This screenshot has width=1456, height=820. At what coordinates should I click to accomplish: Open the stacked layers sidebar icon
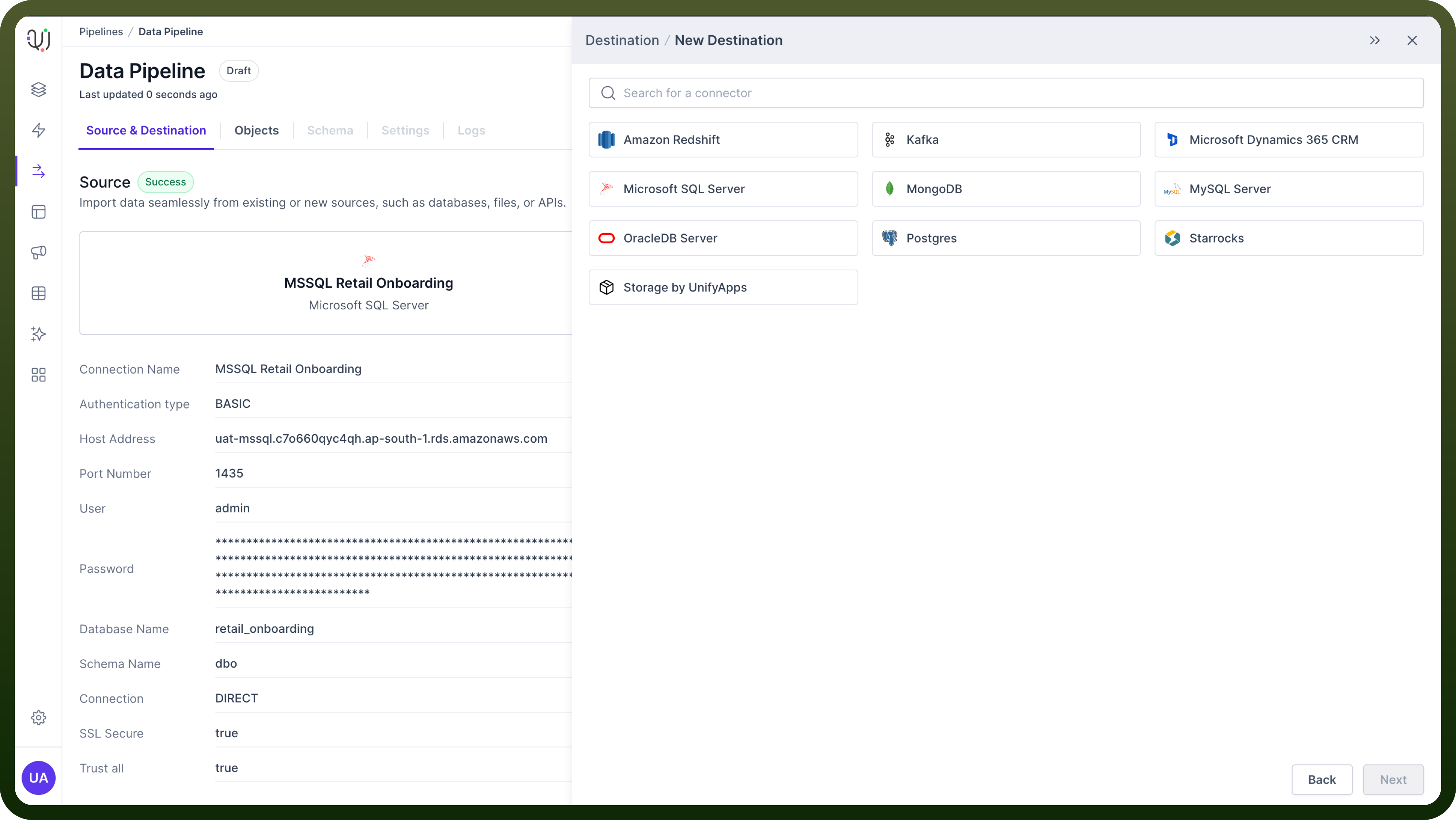click(38, 89)
